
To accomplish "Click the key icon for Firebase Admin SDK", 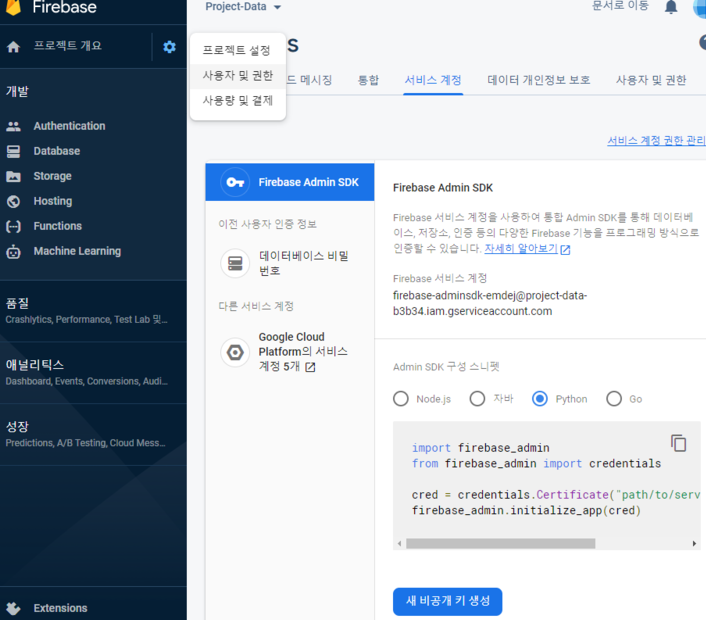I will 235,182.
